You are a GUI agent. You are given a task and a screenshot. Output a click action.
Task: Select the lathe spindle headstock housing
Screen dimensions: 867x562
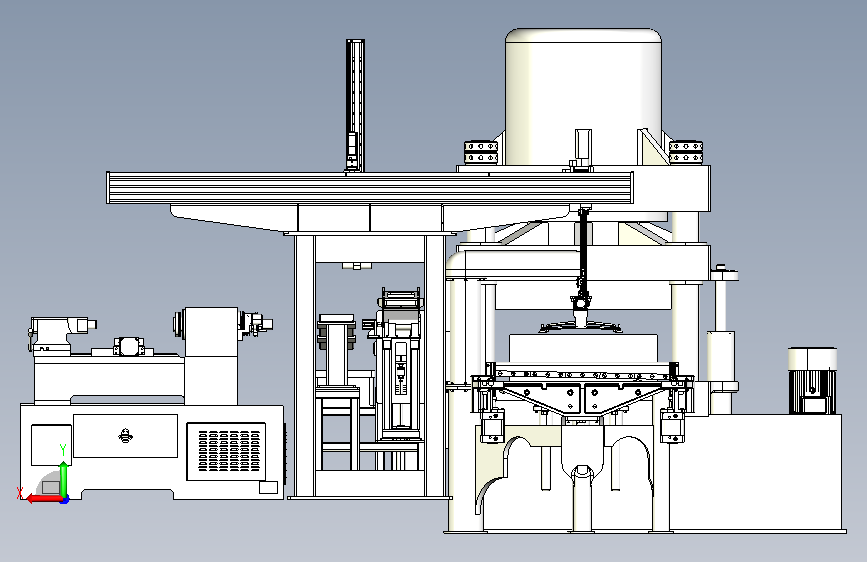click(211, 331)
